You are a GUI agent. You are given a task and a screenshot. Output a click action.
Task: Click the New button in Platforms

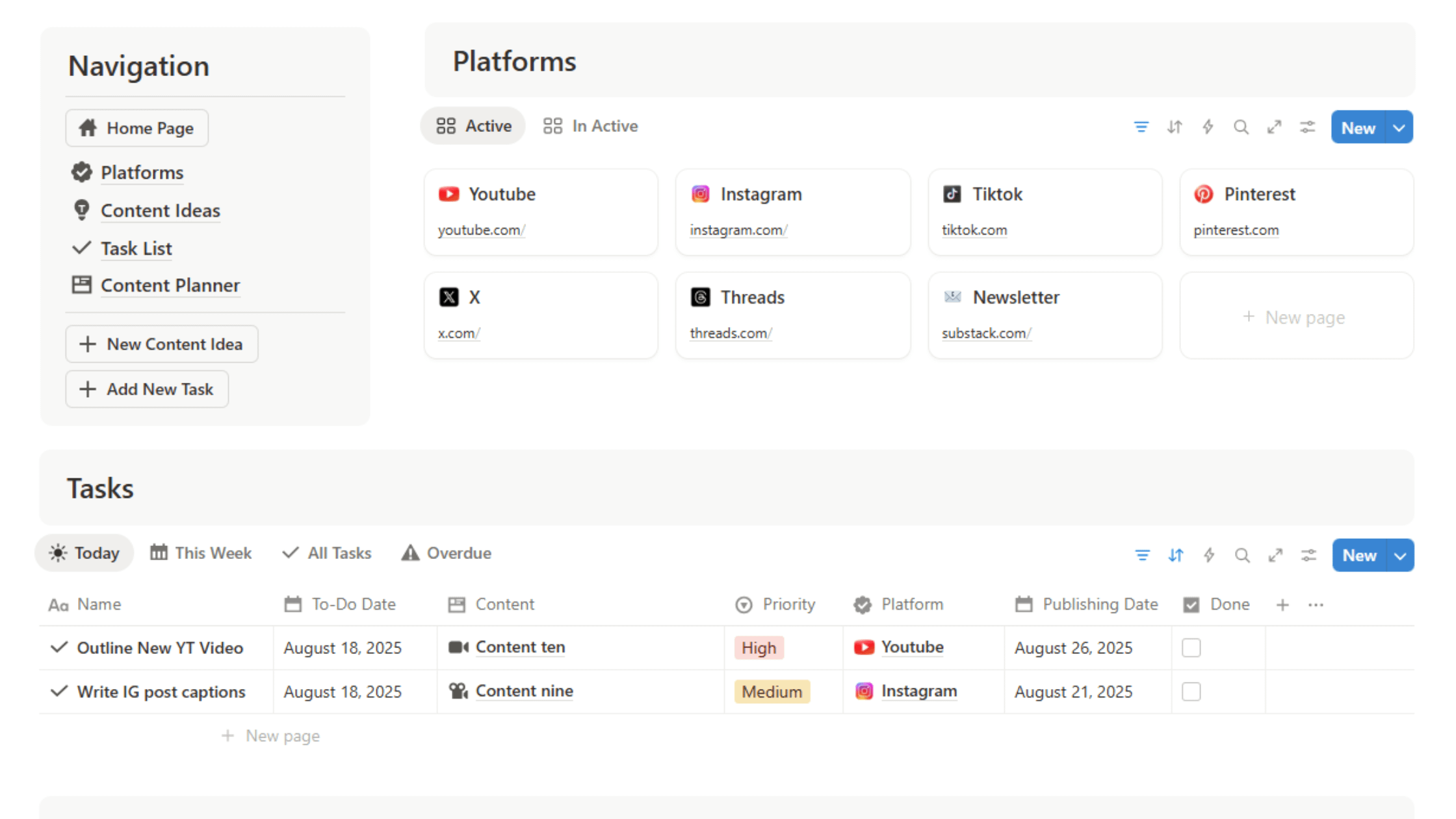[x=1358, y=127]
